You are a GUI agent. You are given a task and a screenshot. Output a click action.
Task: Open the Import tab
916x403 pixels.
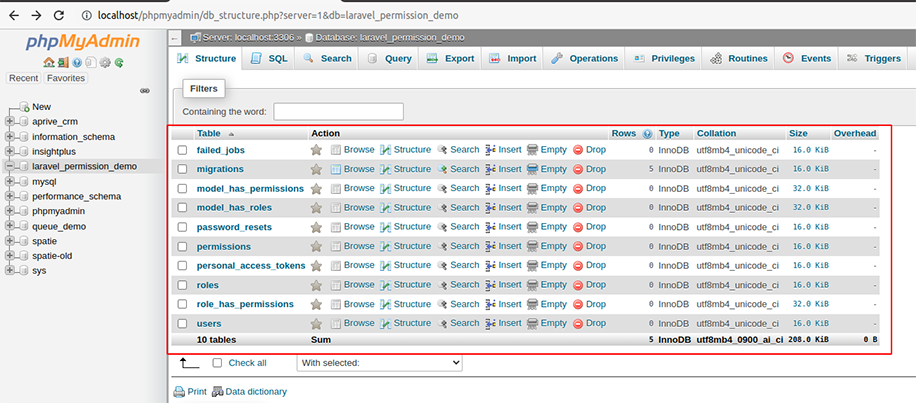click(x=512, y=58)
